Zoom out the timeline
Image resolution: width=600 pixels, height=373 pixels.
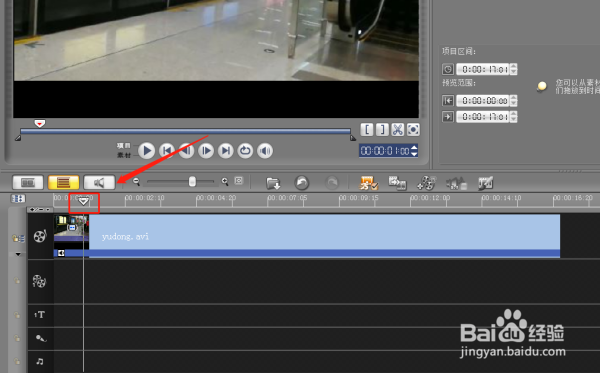tap(136, 182)
